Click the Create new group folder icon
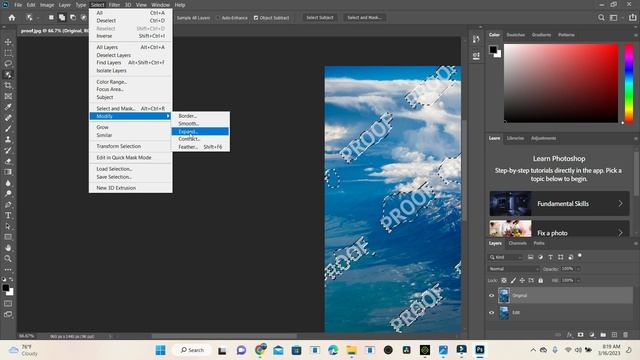 click(603, 335)
